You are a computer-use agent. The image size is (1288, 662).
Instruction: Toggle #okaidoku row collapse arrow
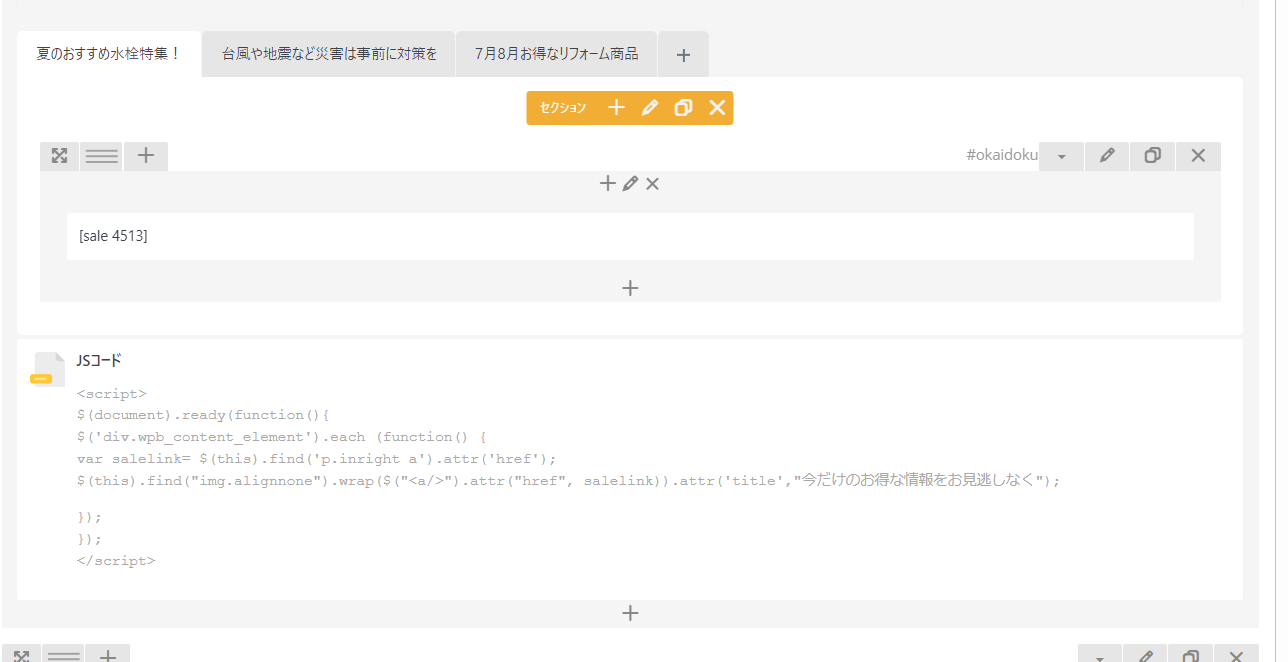[1062, 156]
